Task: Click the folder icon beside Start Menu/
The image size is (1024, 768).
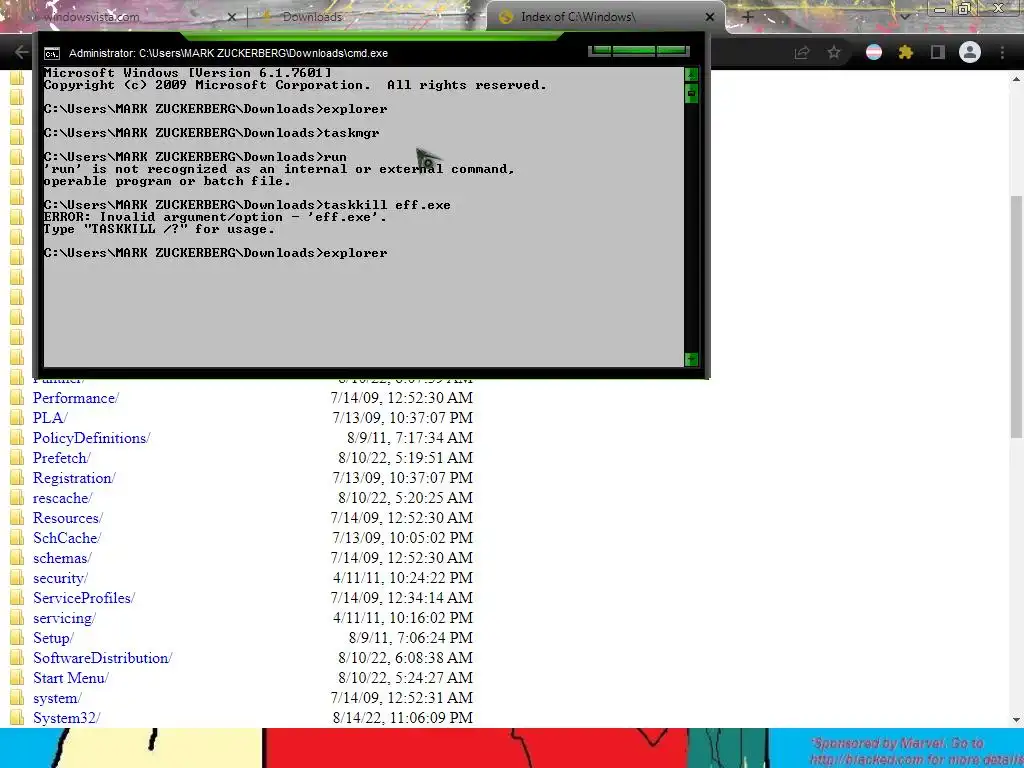Action: click(x=17, y=678)
